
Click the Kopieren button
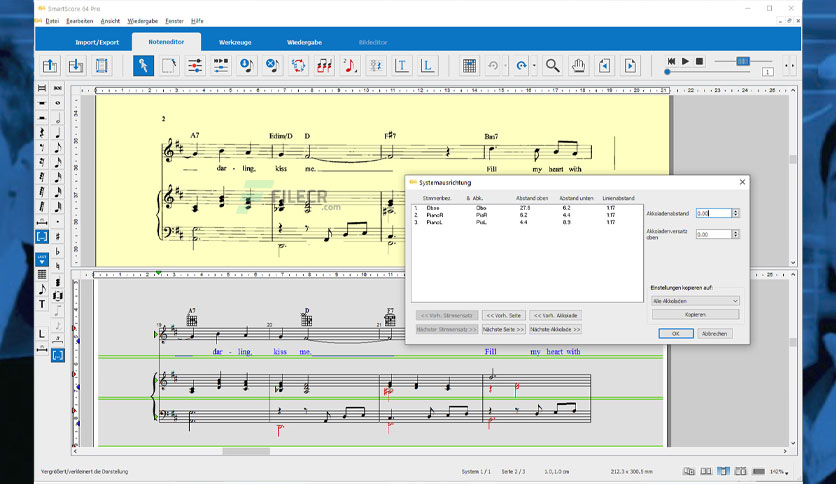(695, 314)
